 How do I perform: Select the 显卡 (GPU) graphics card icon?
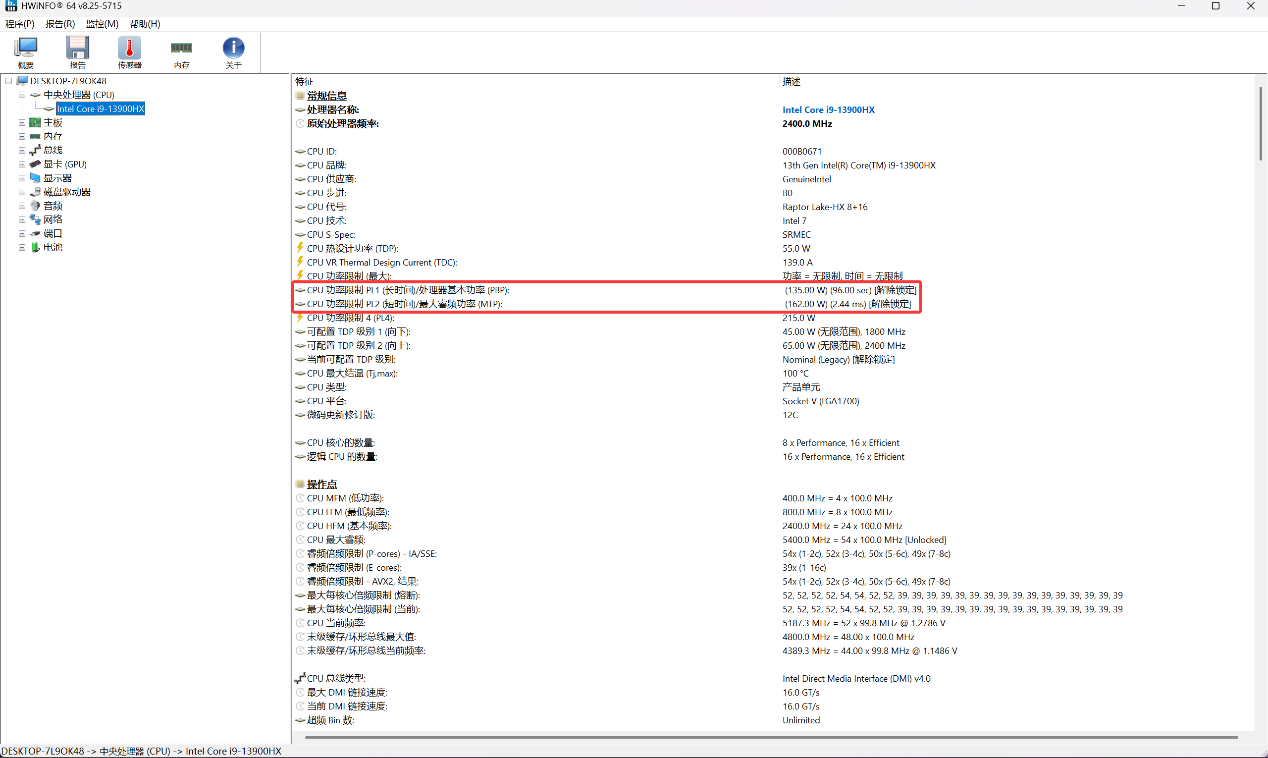coord(35,164)
